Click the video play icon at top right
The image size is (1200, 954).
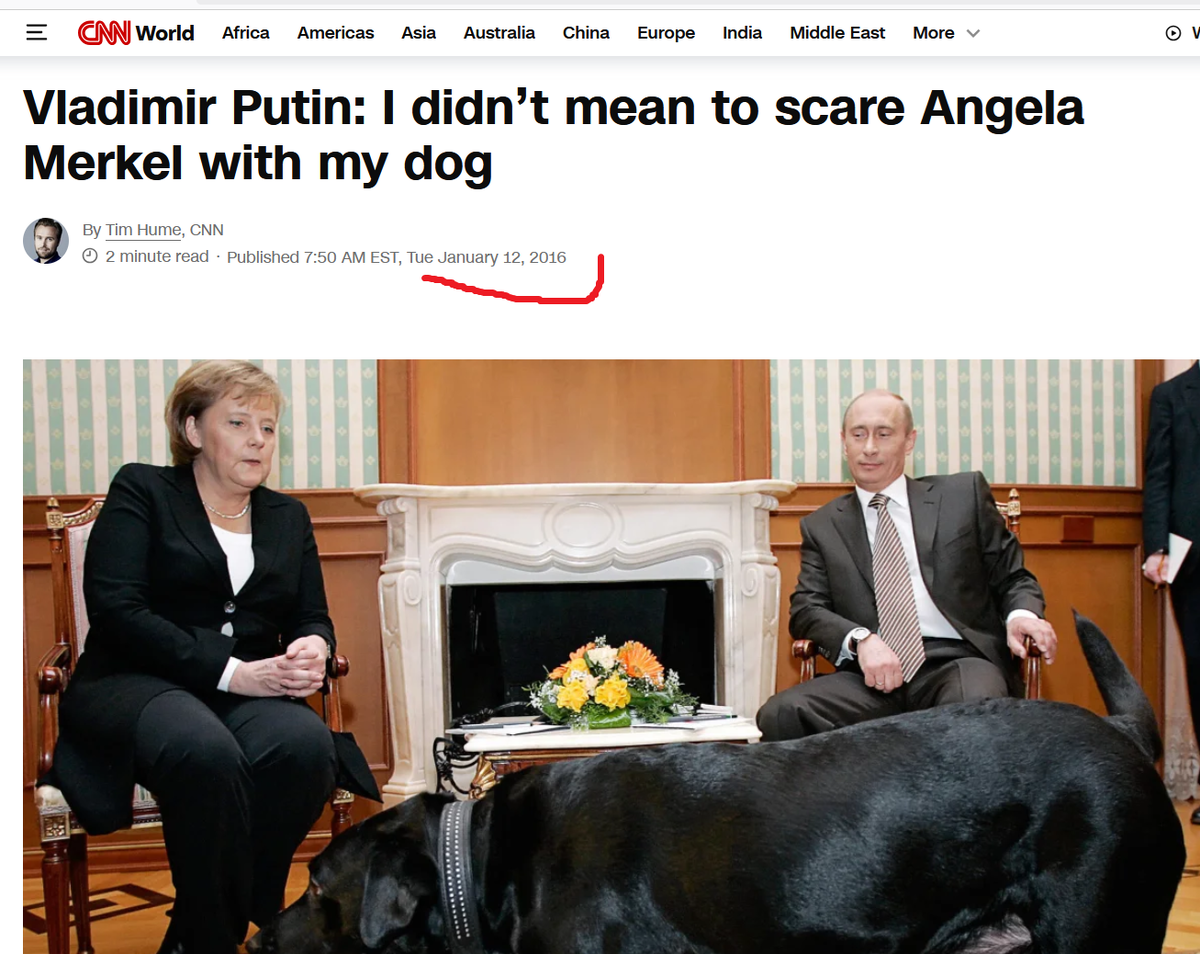[1173, 33]
